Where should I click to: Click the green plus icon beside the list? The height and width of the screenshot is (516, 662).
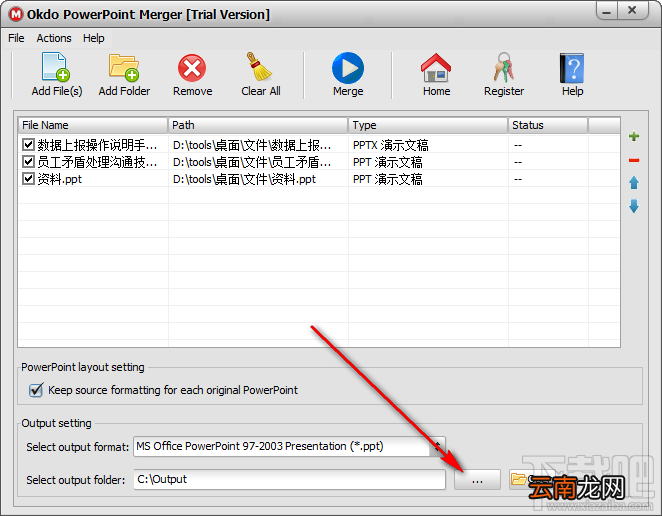[x=634, y=136]
